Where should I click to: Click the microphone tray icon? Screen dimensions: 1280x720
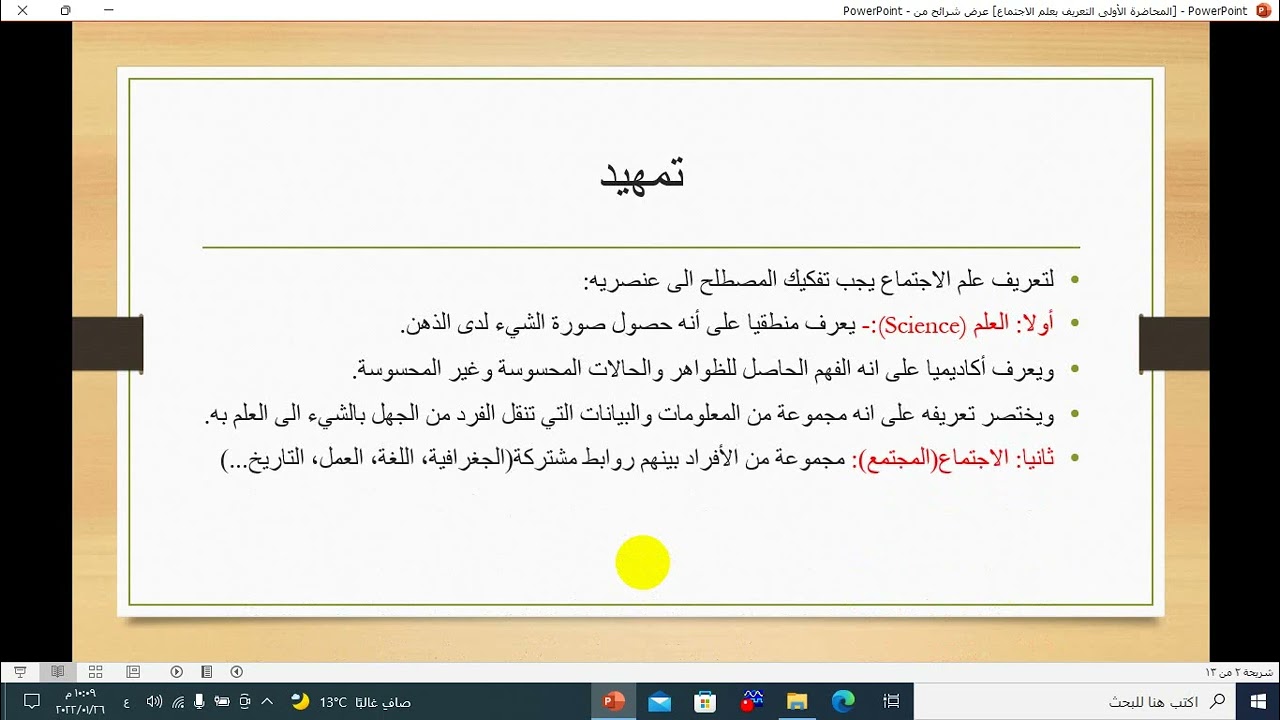point(200,702)
